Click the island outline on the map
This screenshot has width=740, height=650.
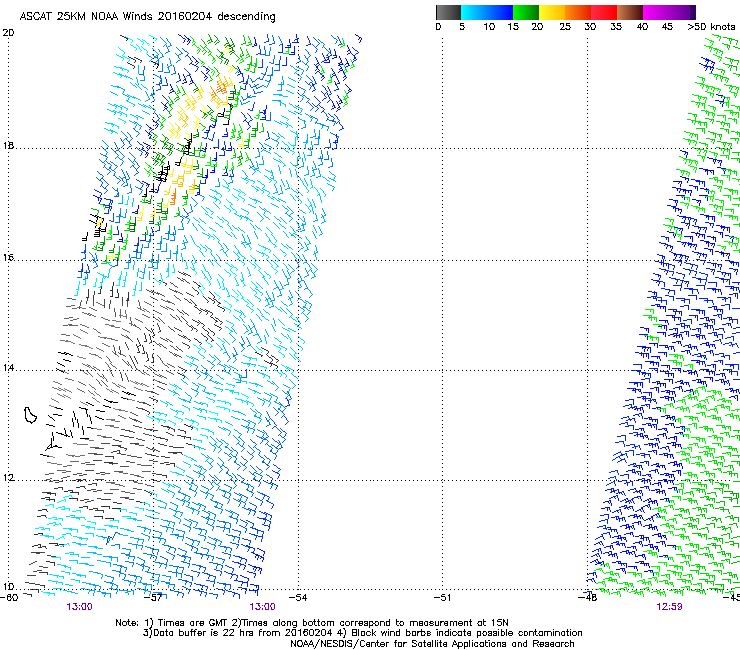pos(31,415)
